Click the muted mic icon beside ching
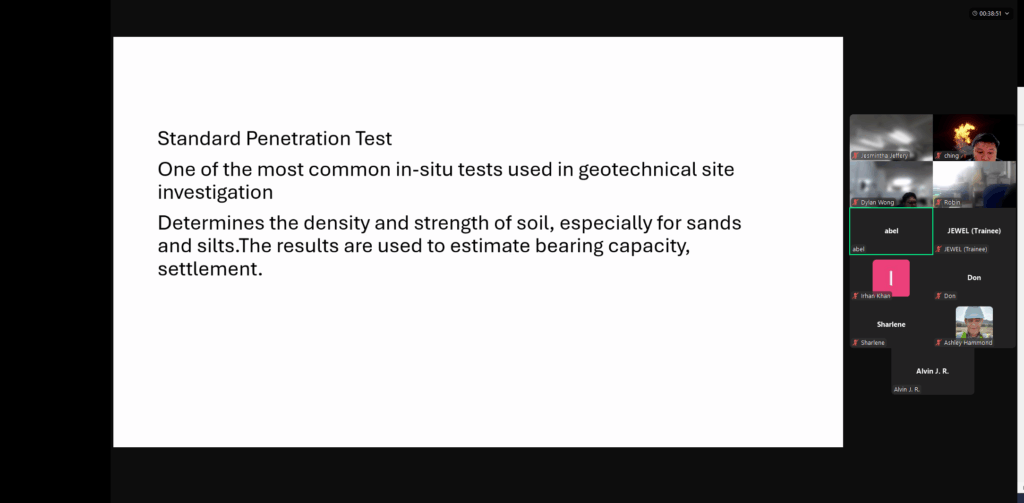 (938, 155)
